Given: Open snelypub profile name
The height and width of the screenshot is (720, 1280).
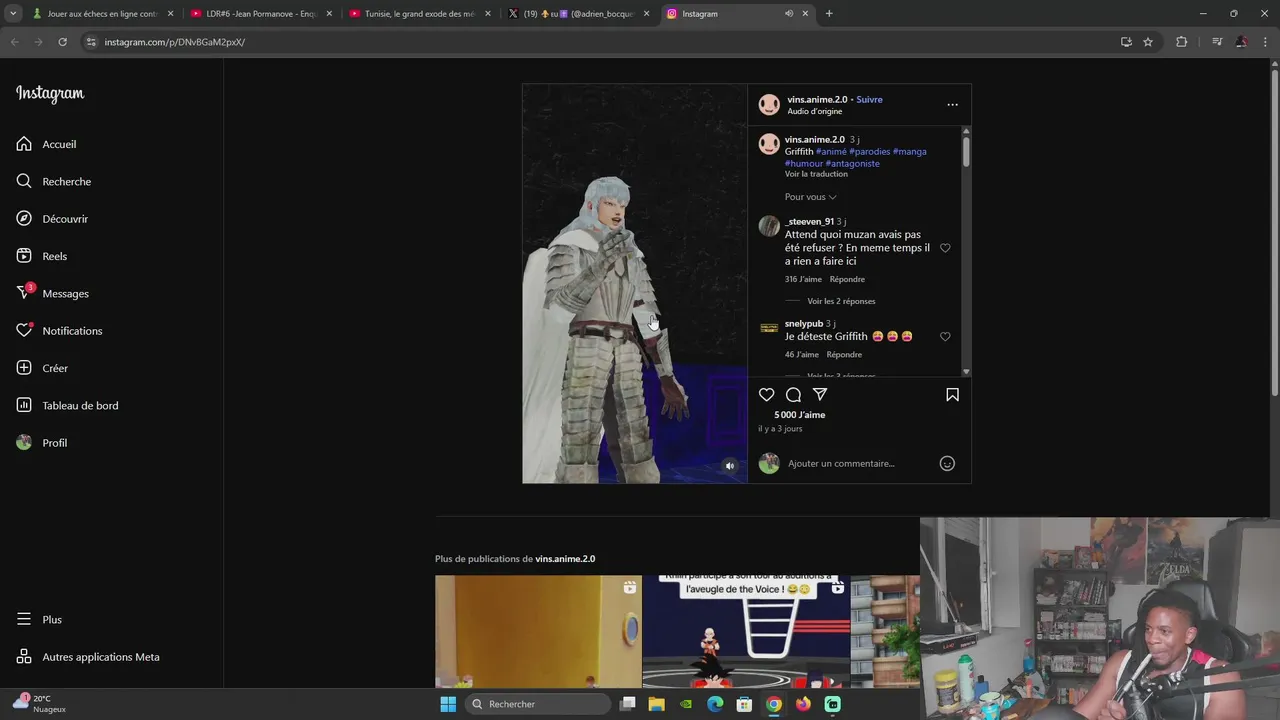Looking at the screenshot, I should coord(804,324).
